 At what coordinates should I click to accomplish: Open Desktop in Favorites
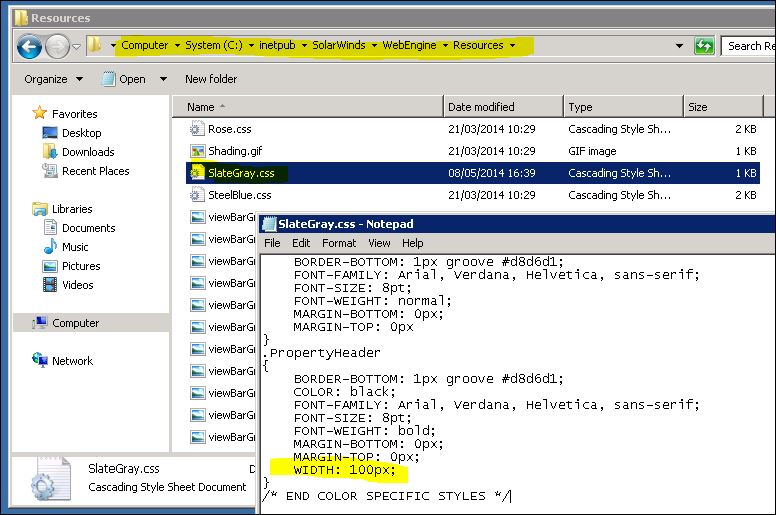pyautogui.click(x=82, y=133)
